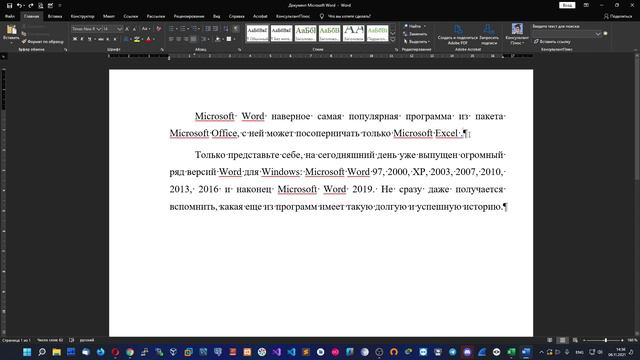This screenshot has width=640, height=360.
Task: Open the КонсультантПлюс button
Action: click(x=517, y=34)
